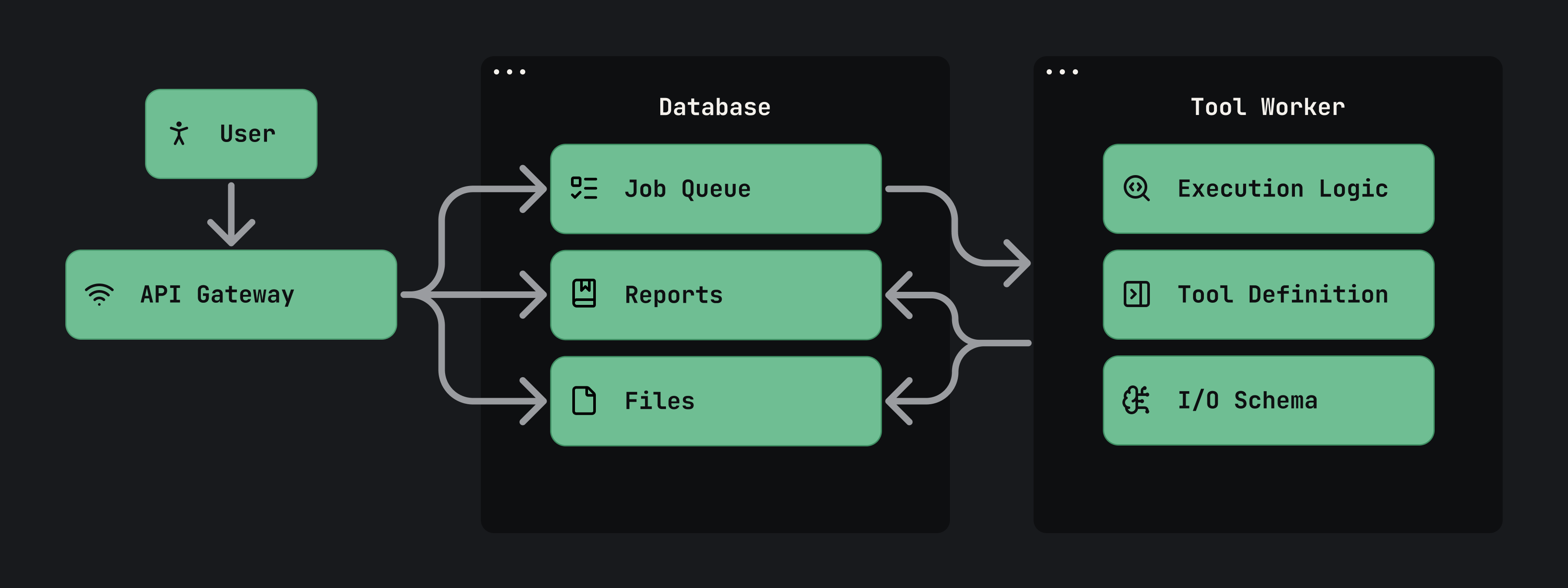Click the bookmark book icon in Reports
Screen dimensions: 1568x588
[584, 294]
